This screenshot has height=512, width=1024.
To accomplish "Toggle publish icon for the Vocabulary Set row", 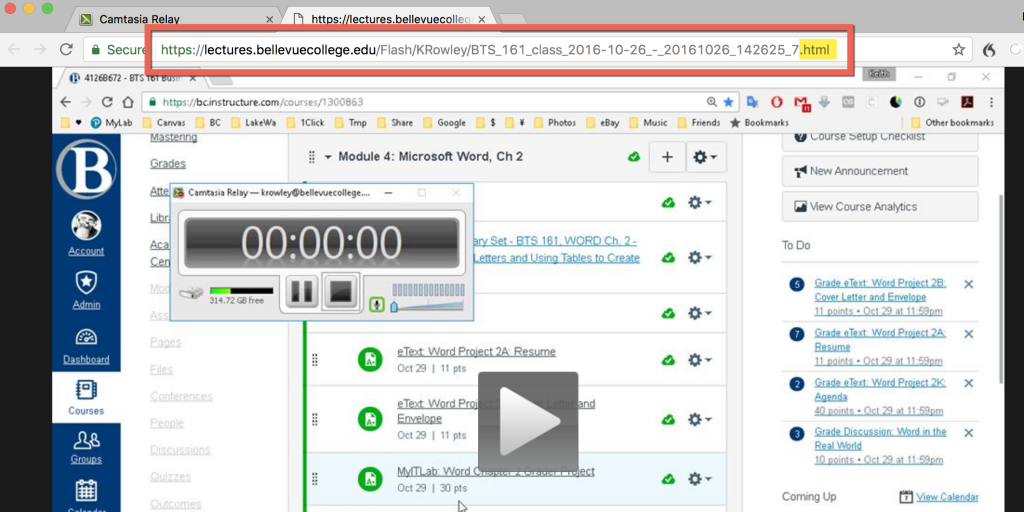I will [667, 258].
